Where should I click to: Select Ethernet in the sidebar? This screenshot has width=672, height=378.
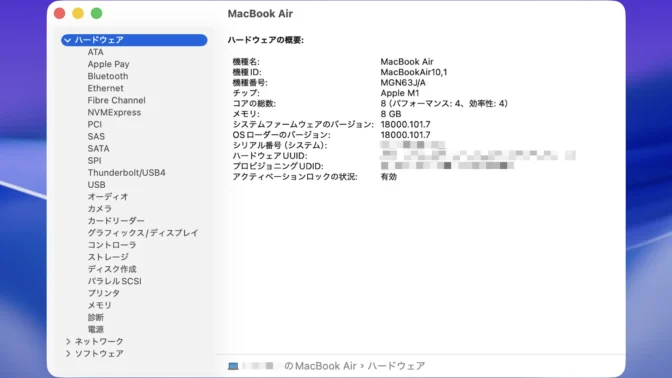click(x=105, y=88)
